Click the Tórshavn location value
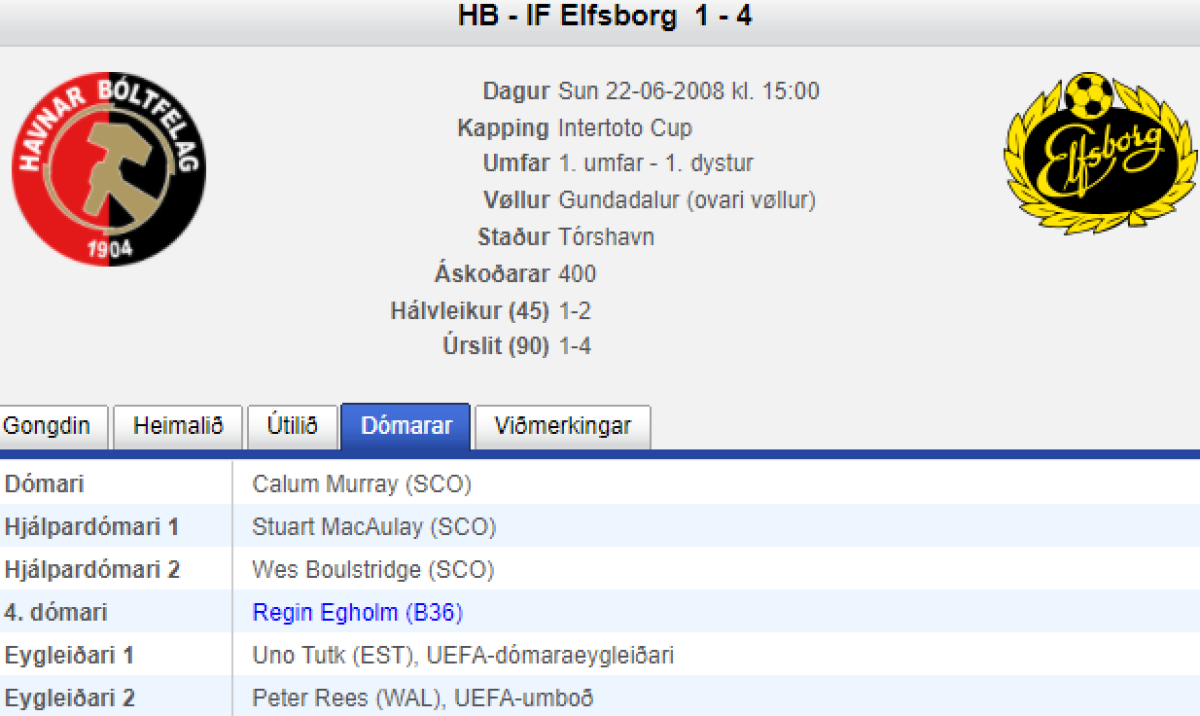Image resolution: width=1200 pixels, height=716 pixels. pos(606,237)
